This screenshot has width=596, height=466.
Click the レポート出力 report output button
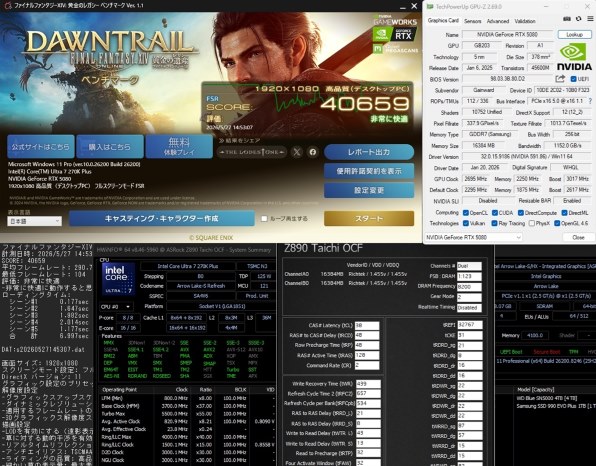369,152
